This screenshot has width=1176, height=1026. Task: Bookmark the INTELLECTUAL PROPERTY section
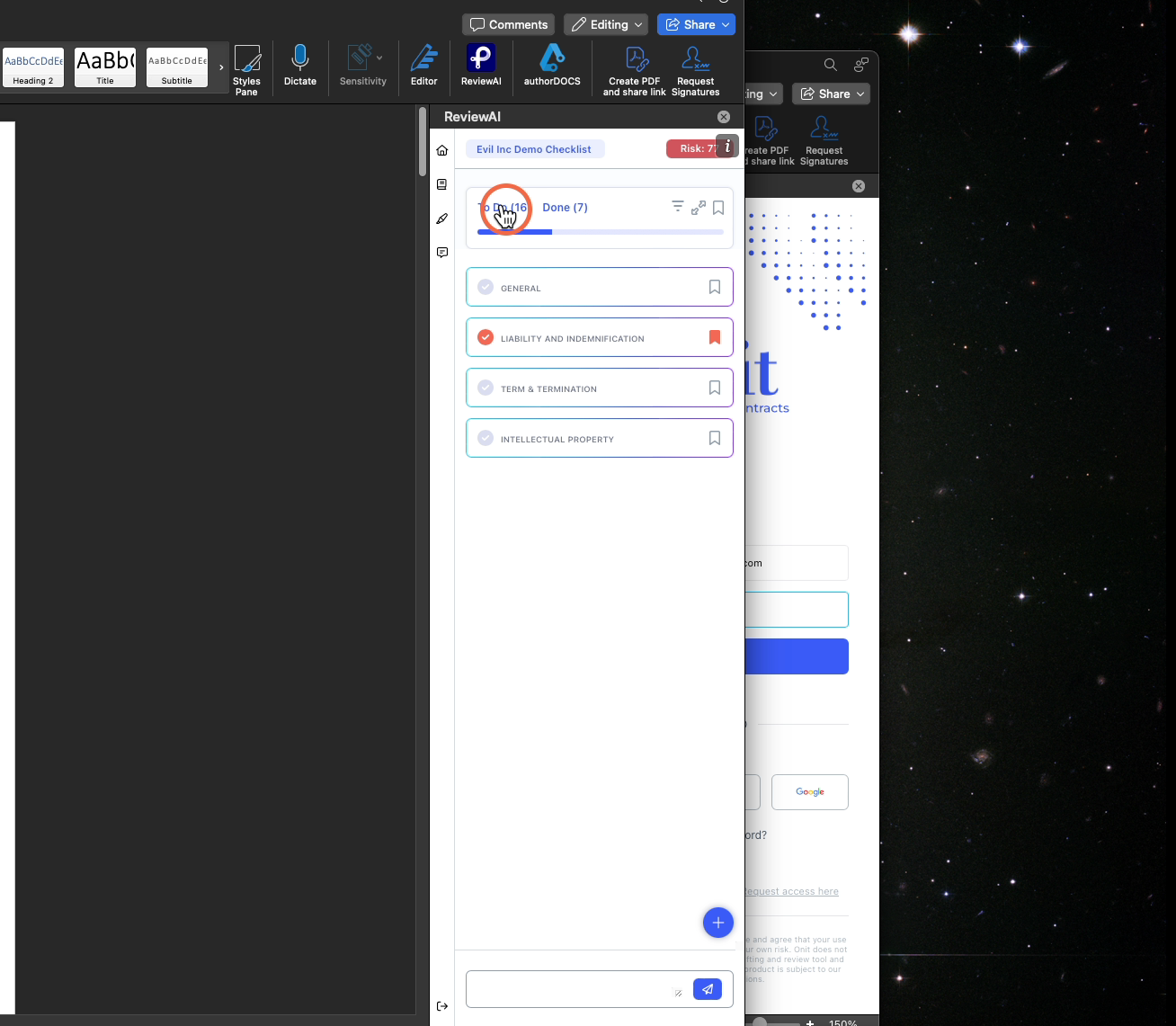[715, 438]
